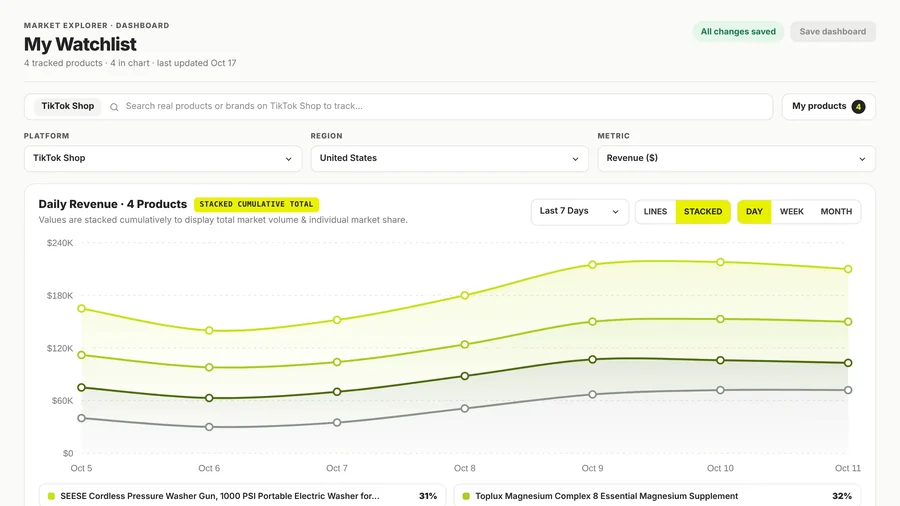Click the chevron in the Region dropdown
900x506 pixels.
pos(575,159)
